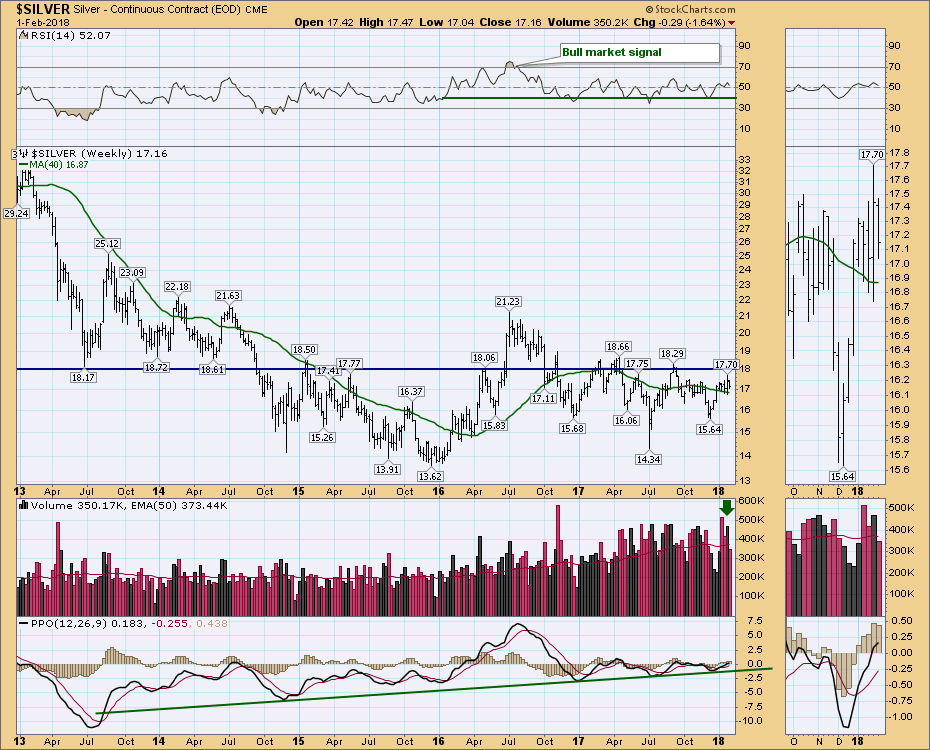Click the 16.06 low price label
Viewport: 930px width, 750px height.
[626, 420]
